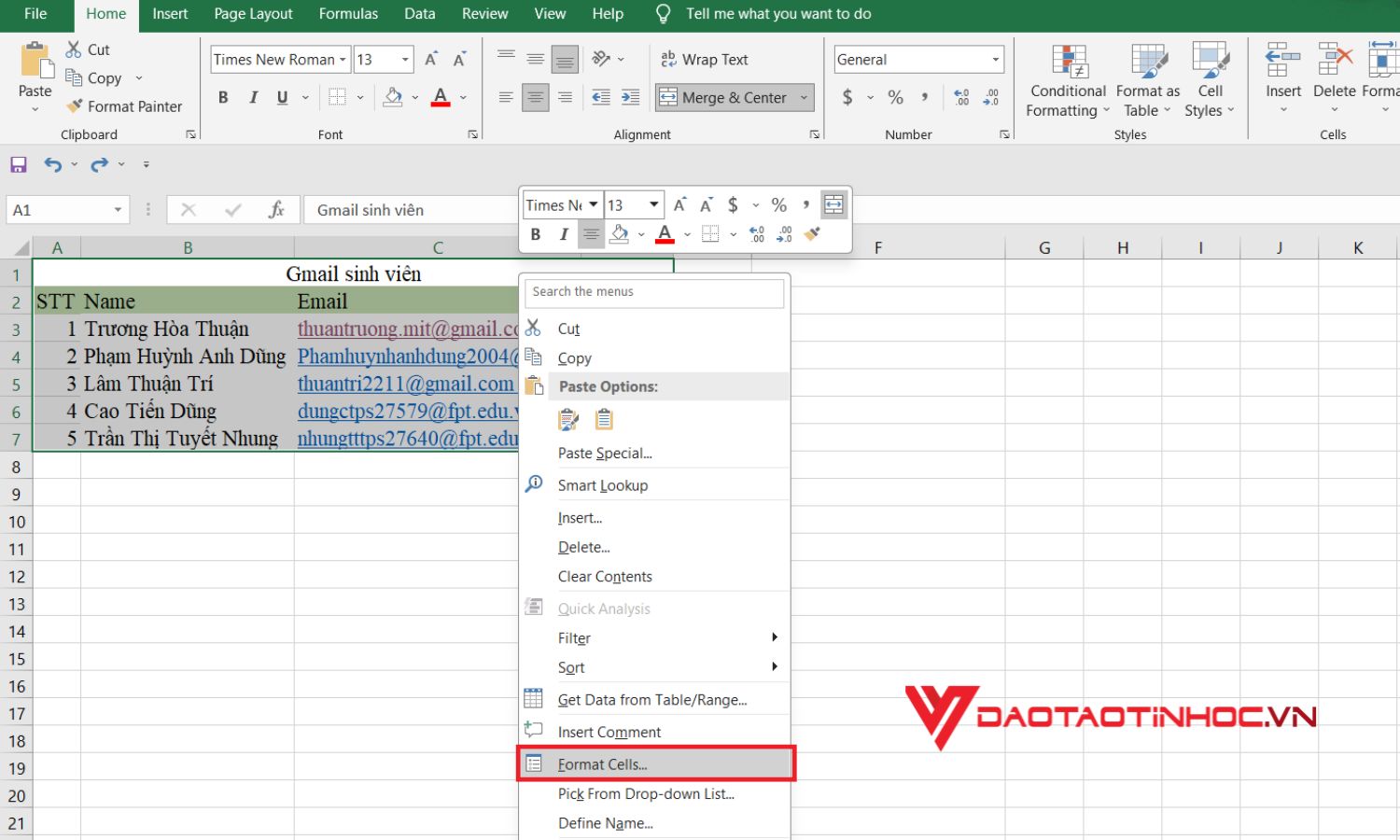Switch to the Formulas ribbon tab

(x=348, y=14)
